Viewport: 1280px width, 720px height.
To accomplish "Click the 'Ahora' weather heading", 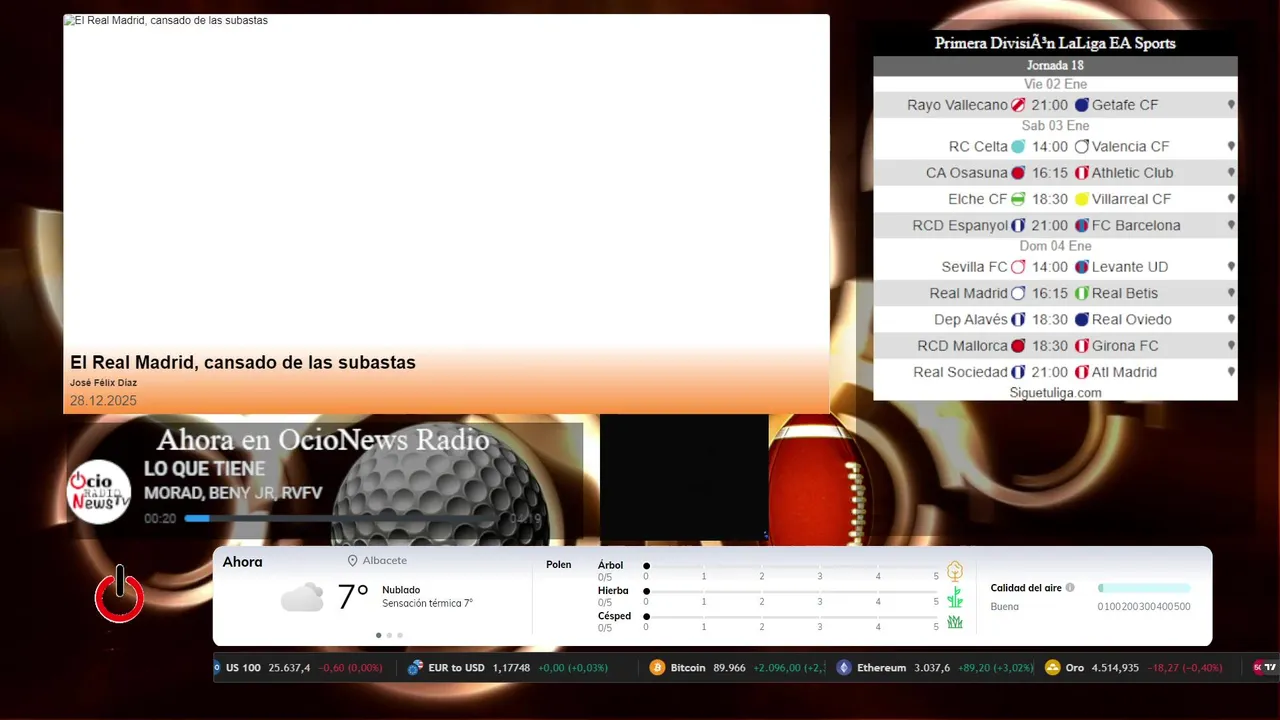I will tap(243, 562).
